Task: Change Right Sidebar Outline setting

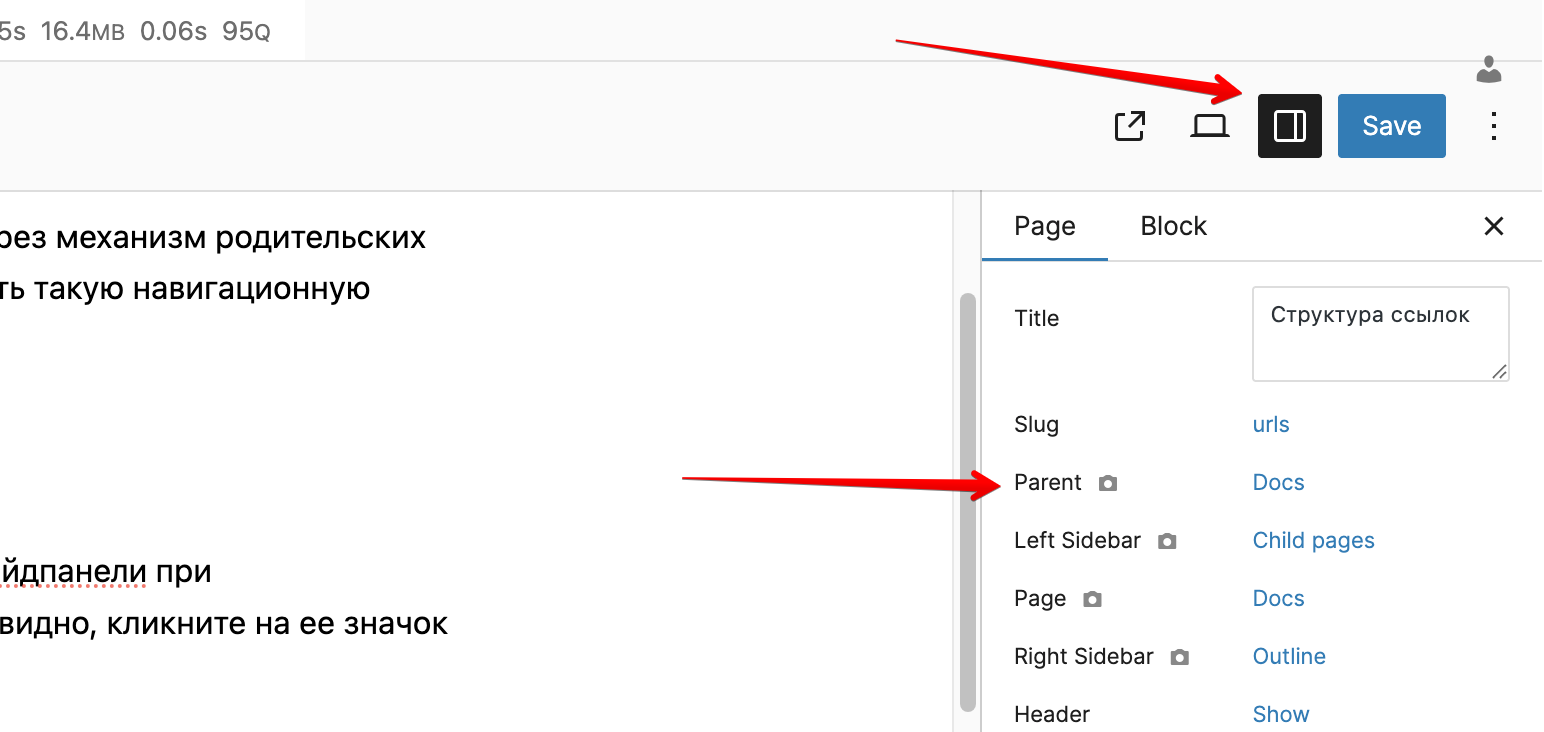Action: pos(1289,656)
